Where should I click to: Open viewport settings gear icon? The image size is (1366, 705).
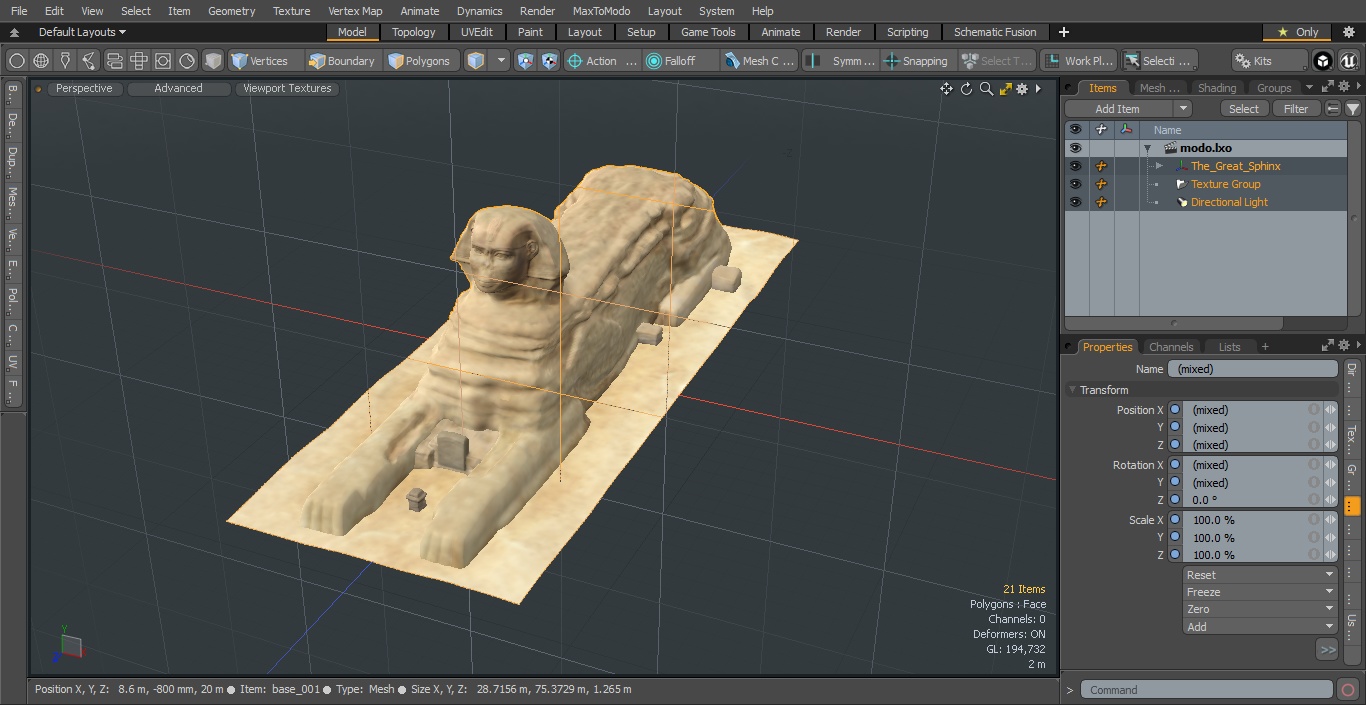[x=1022, y=89]
